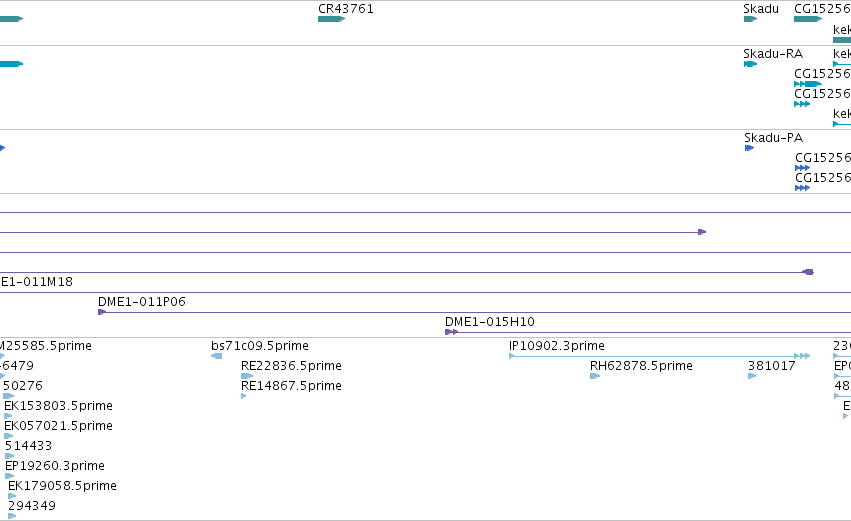Click the Skadu-RA transcript label

coord(773,54)
